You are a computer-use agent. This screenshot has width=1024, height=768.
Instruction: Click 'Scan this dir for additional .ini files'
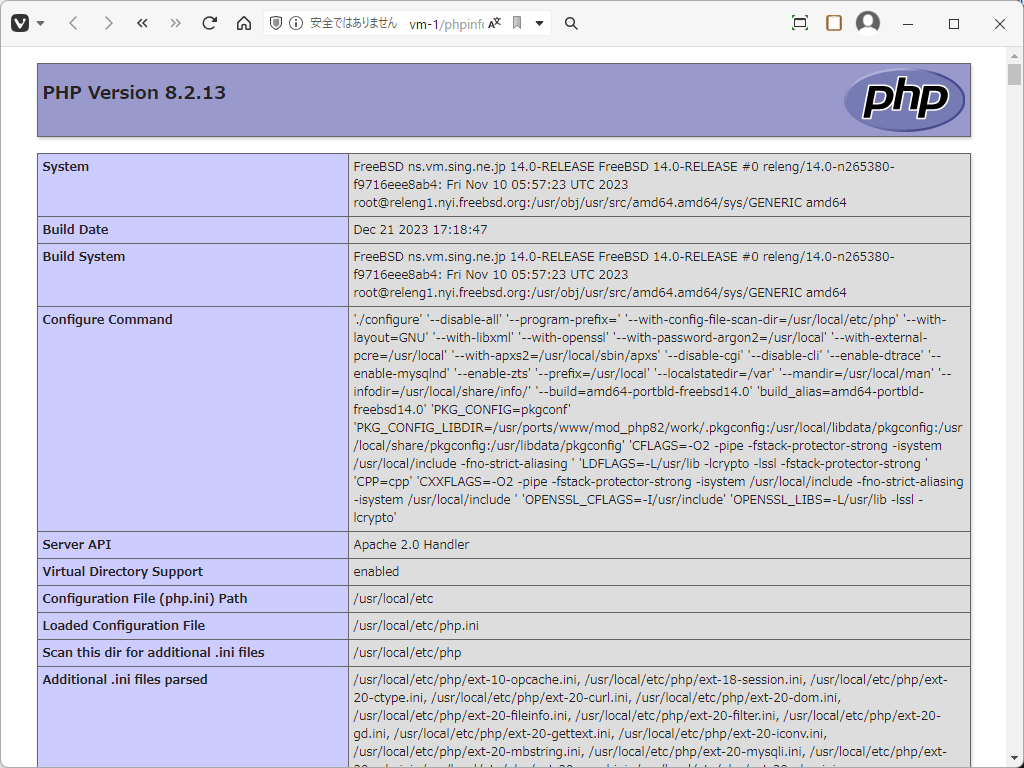tap(153, 652)
